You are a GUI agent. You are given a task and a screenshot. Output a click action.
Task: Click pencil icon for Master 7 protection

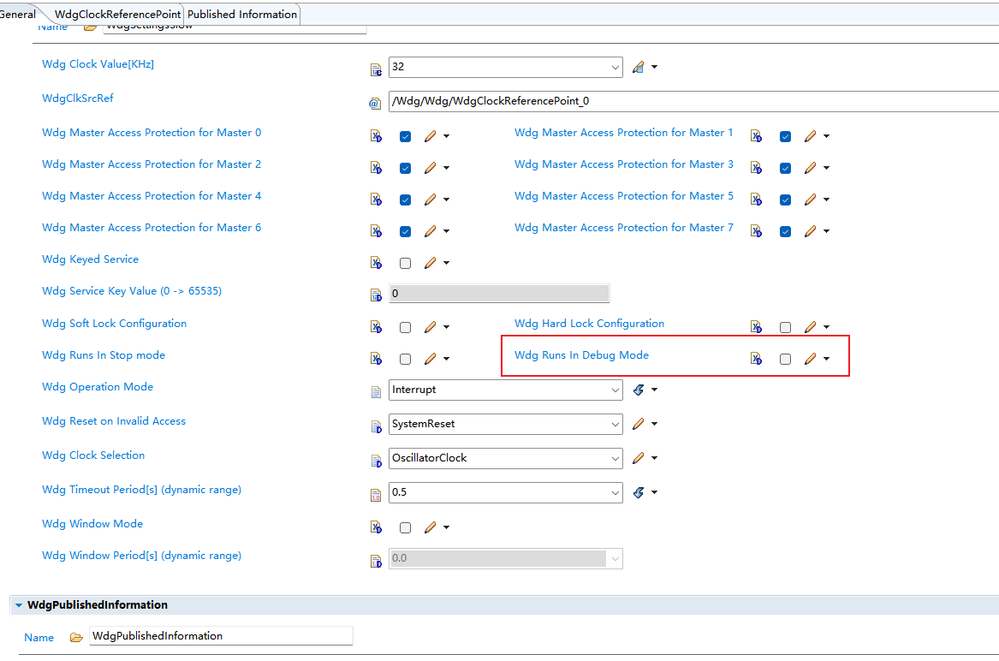coord(810,231)
